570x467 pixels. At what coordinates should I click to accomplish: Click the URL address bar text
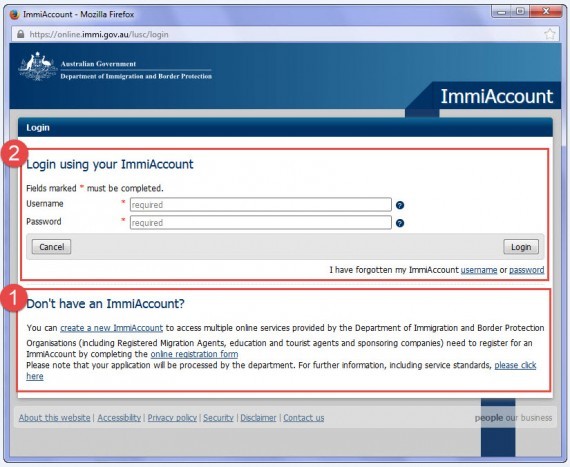tap(99, 35)
